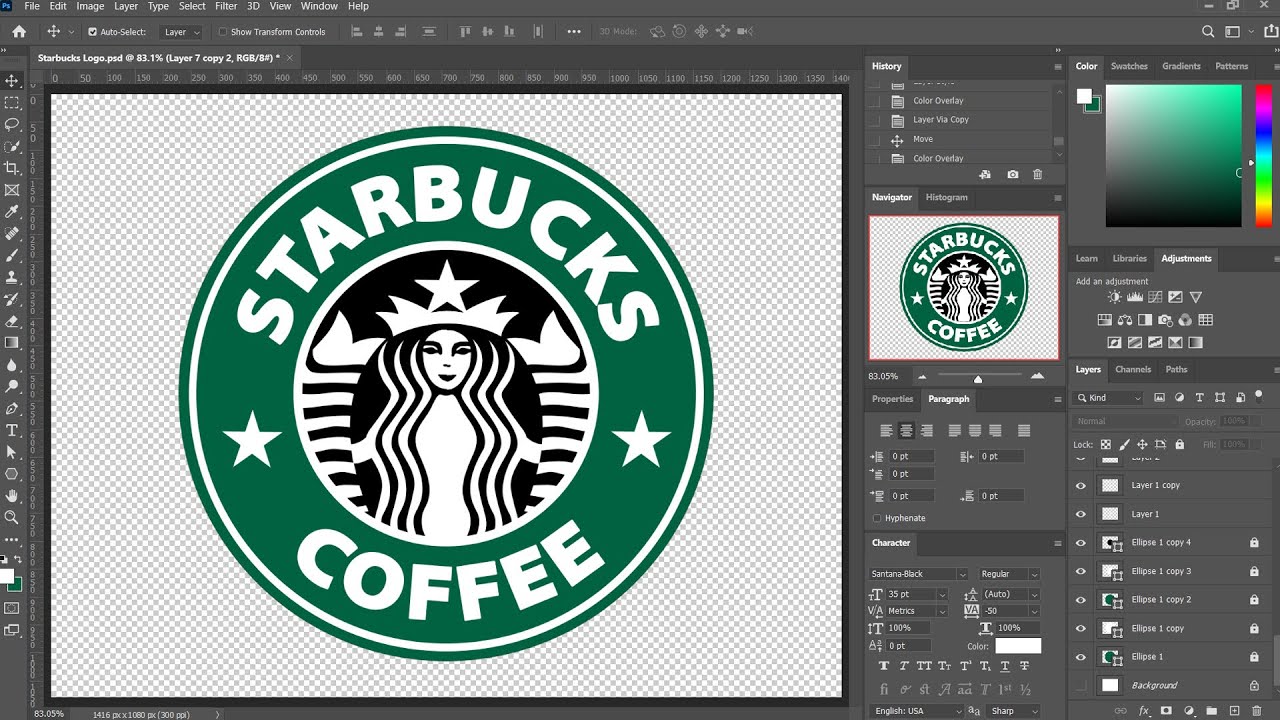Open the Kind layer filter dropdown
Screen dimensions: 1280x720
click(x=1108, y=397)
